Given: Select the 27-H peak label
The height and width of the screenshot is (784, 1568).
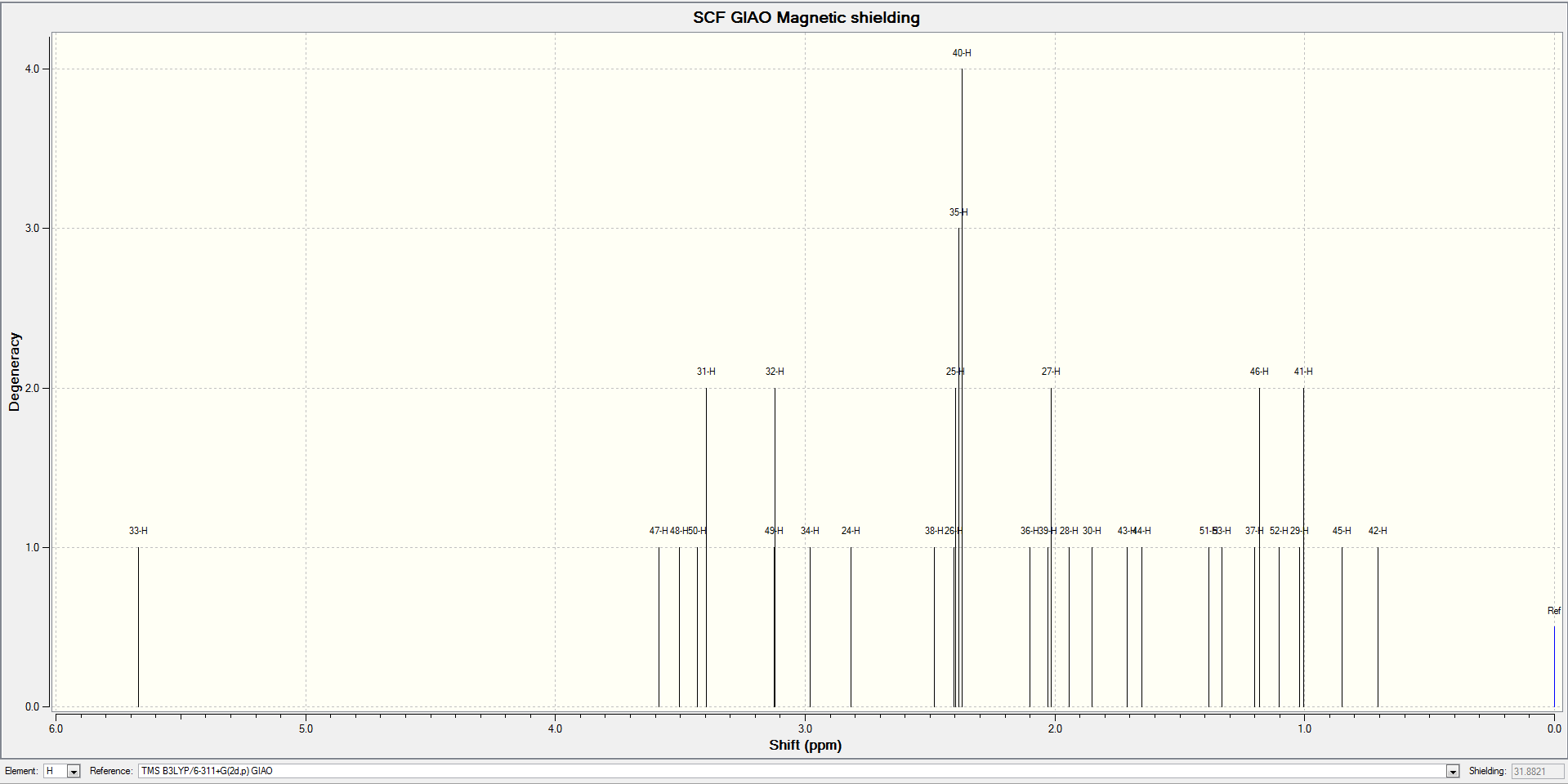Looking at the screenshot, I should (x=1051, y=372).
